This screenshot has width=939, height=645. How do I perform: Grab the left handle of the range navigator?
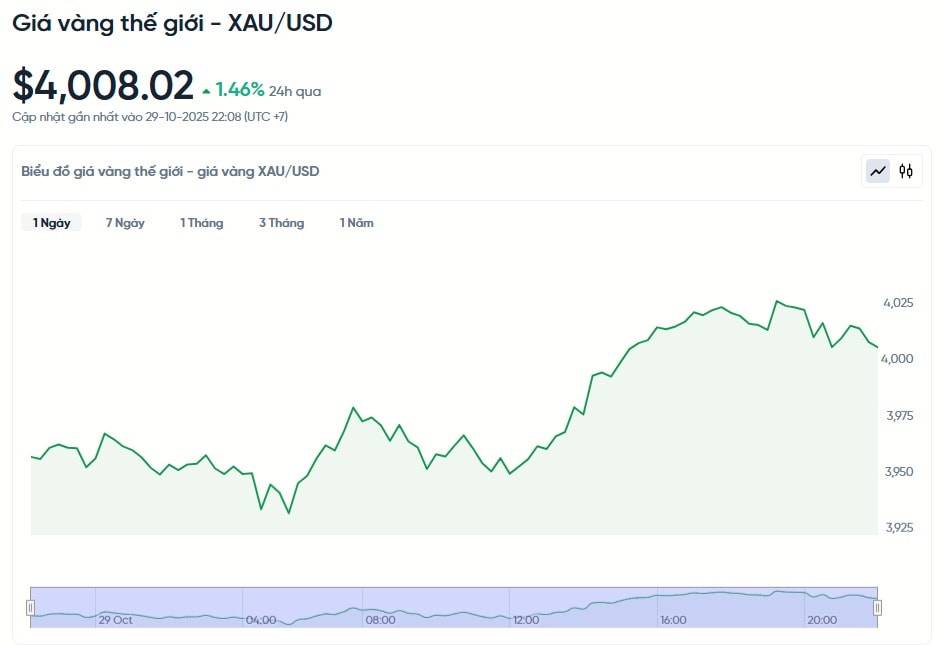pyautogui.click(x=30, y=607)
